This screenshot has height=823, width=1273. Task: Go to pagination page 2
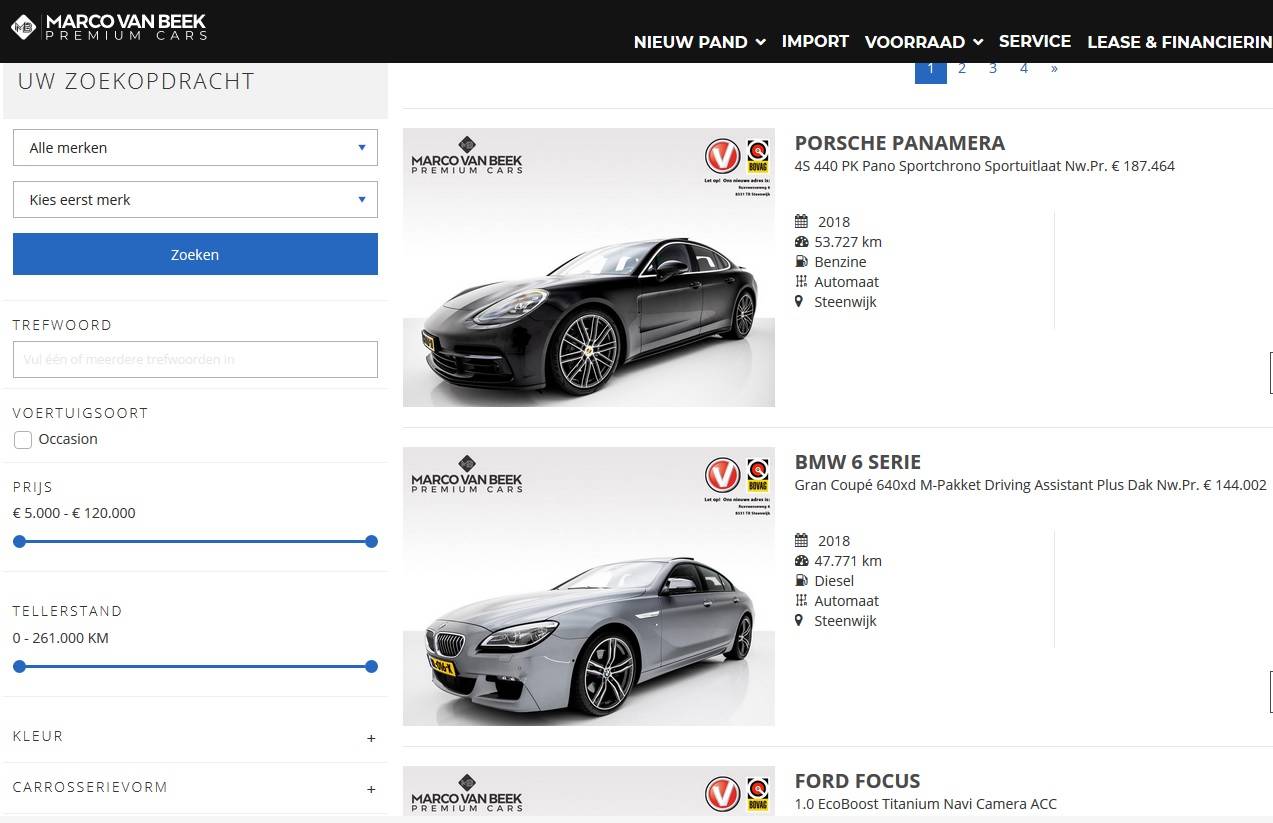(x=962, y=69)
